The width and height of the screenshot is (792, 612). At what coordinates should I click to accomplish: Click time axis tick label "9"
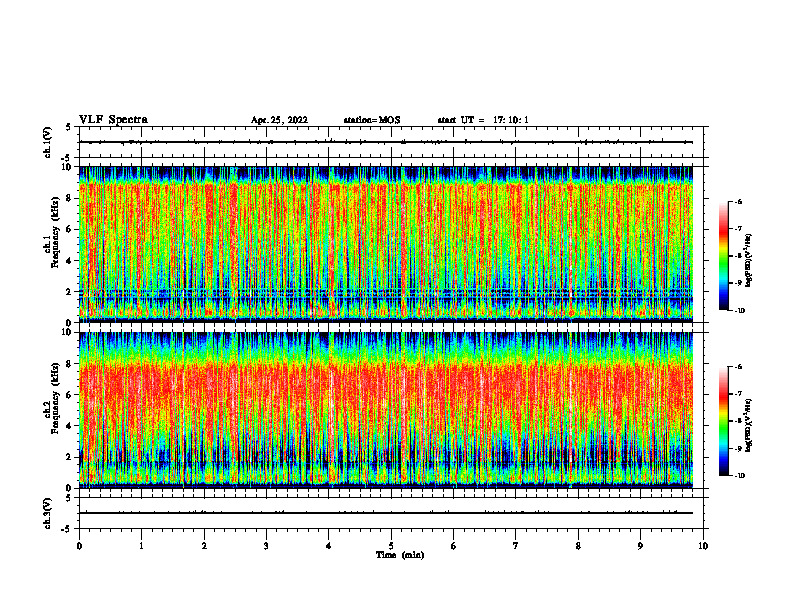click(x=640, y=546)
